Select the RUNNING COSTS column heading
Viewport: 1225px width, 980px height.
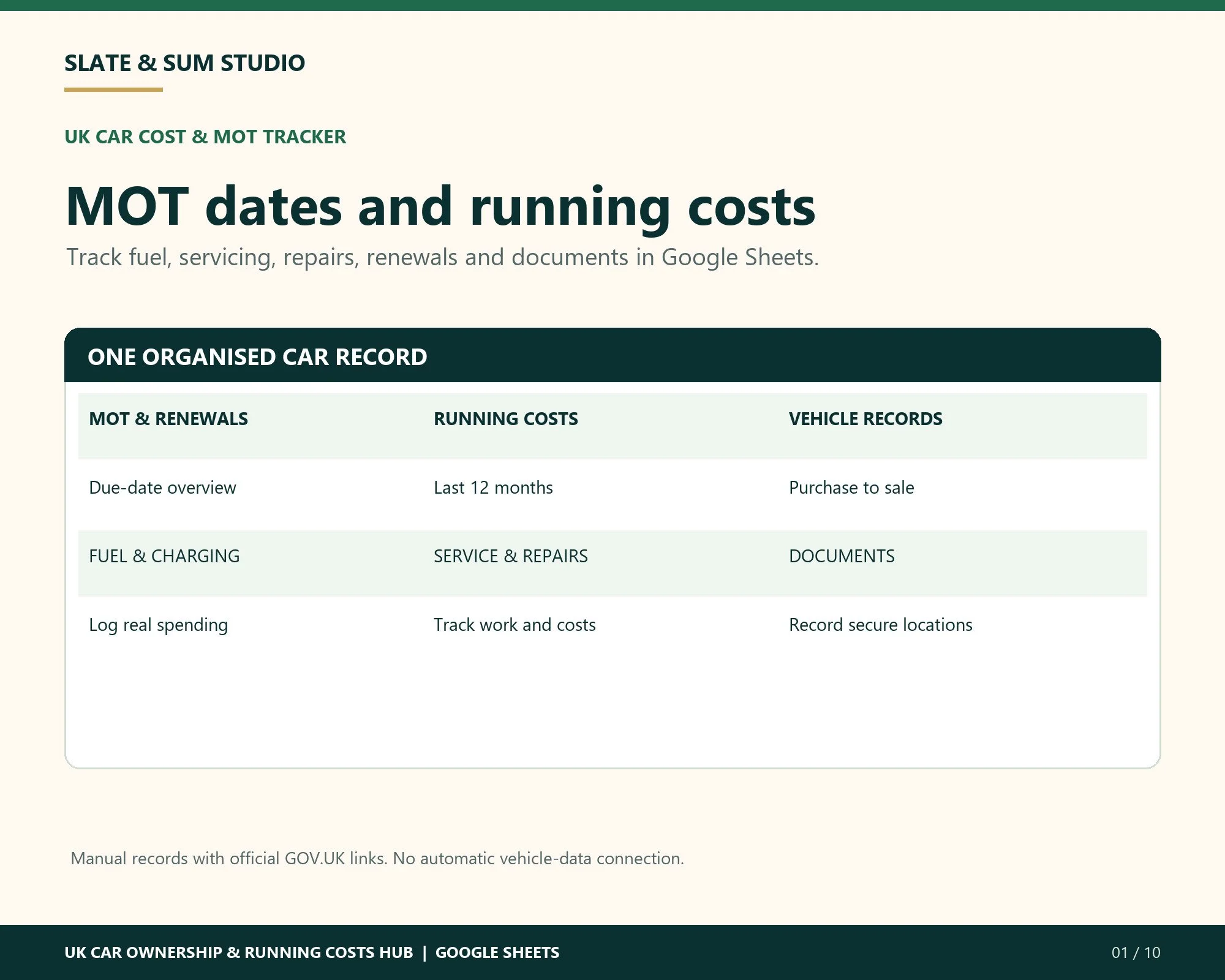[506, 419]
